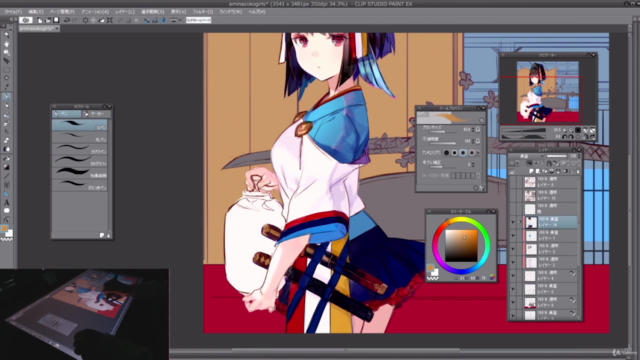Select the Brush tool
Screen dimensions: 640x360
(x=6, y=115)
